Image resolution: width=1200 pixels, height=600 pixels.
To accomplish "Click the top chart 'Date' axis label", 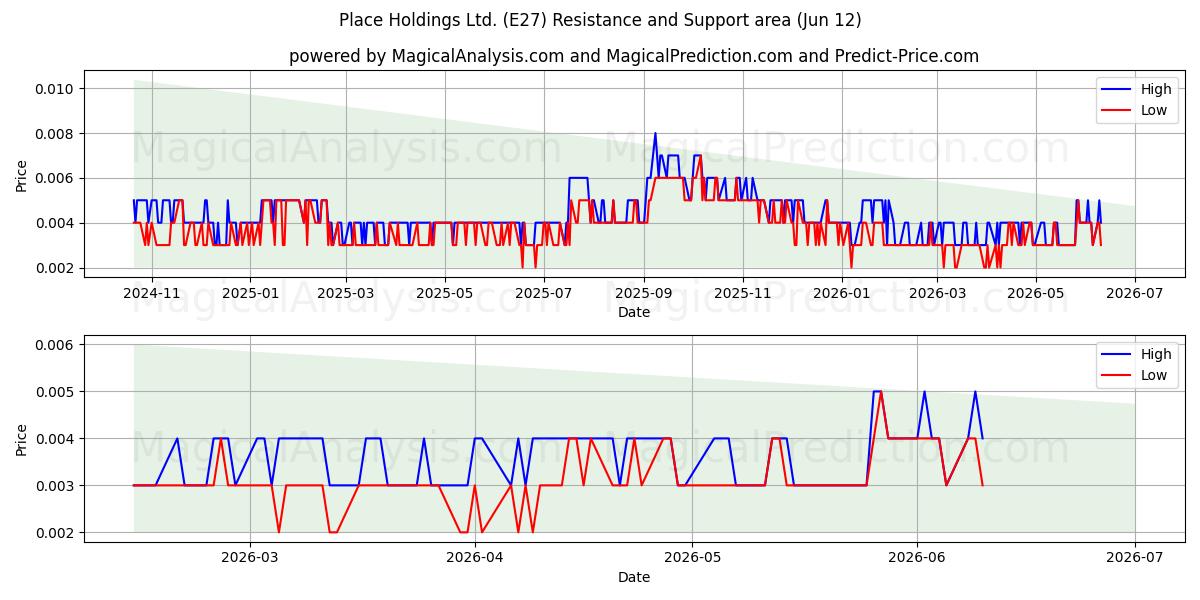I will (634, 312).
